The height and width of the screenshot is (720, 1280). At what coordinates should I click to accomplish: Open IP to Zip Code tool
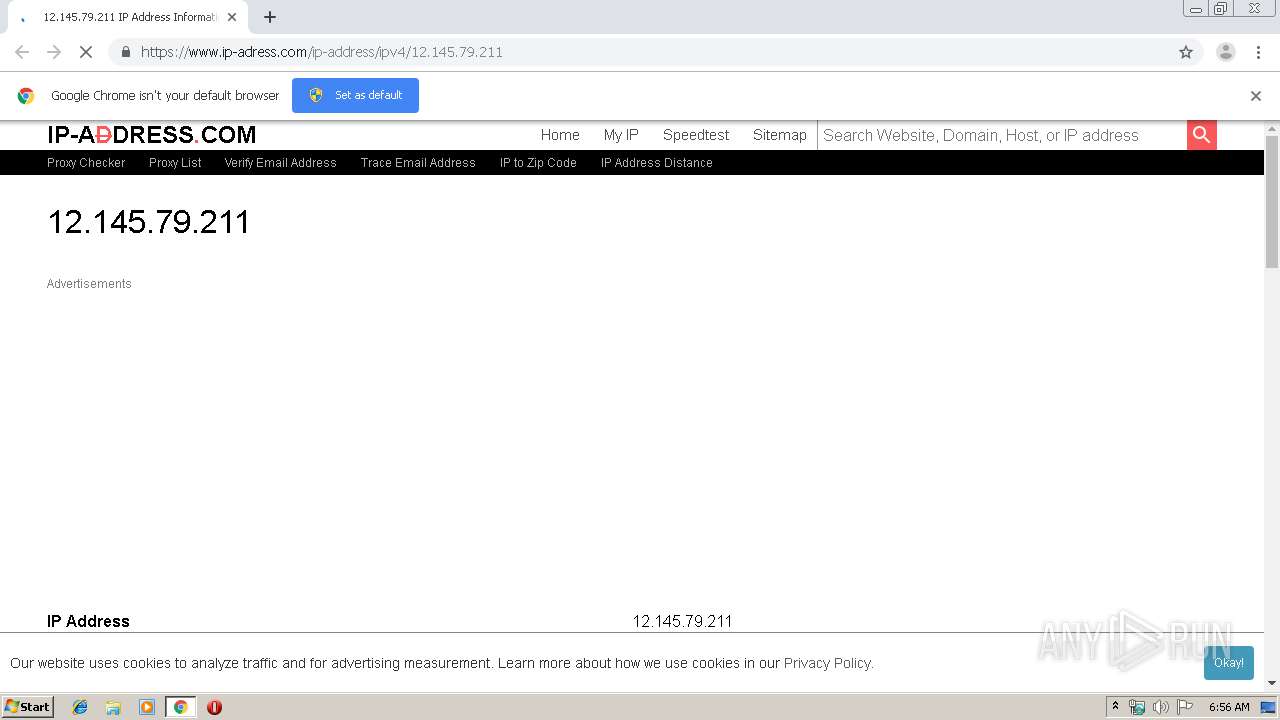(x=538, y=163)
